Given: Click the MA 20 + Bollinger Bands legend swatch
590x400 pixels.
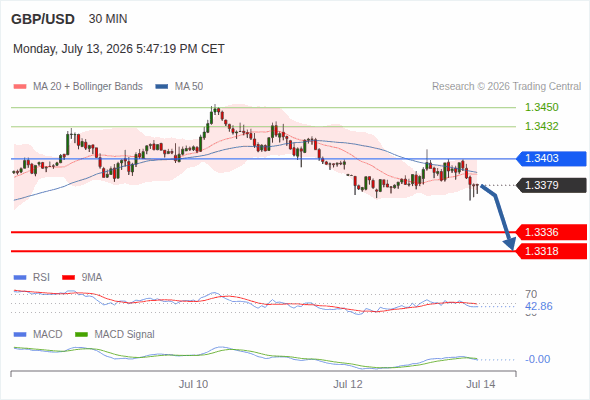Looking at the screenshot, I should tap(20, 87).
